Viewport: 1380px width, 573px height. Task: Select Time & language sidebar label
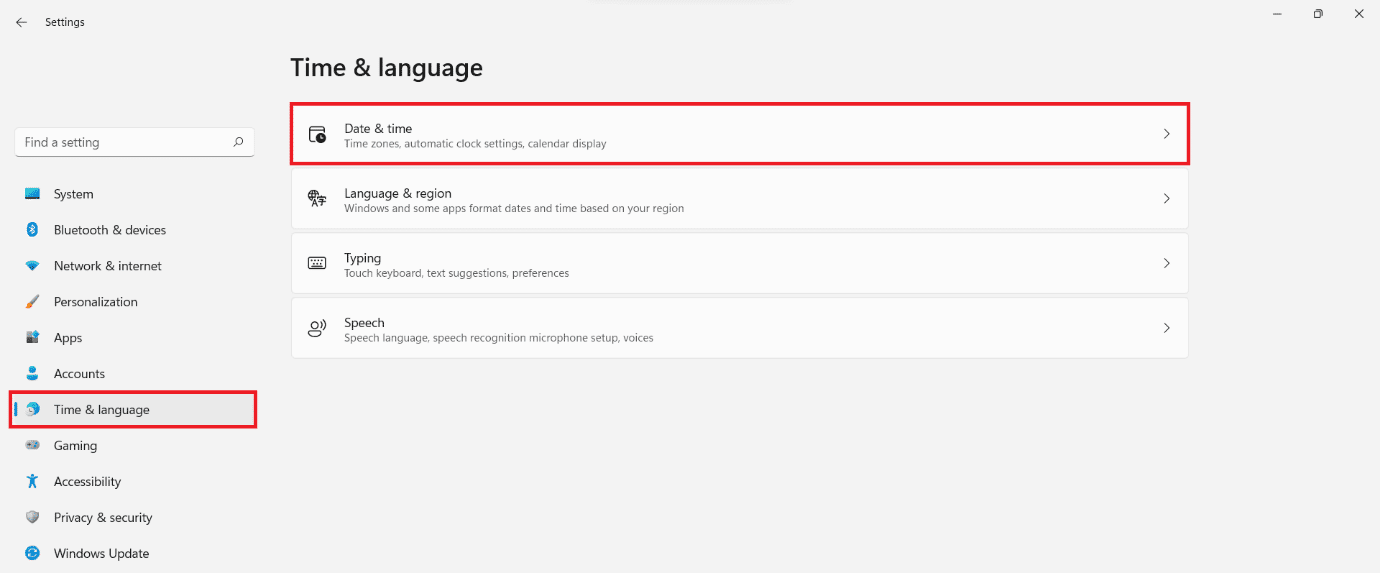pyautogui.click(x=102, y=410)
